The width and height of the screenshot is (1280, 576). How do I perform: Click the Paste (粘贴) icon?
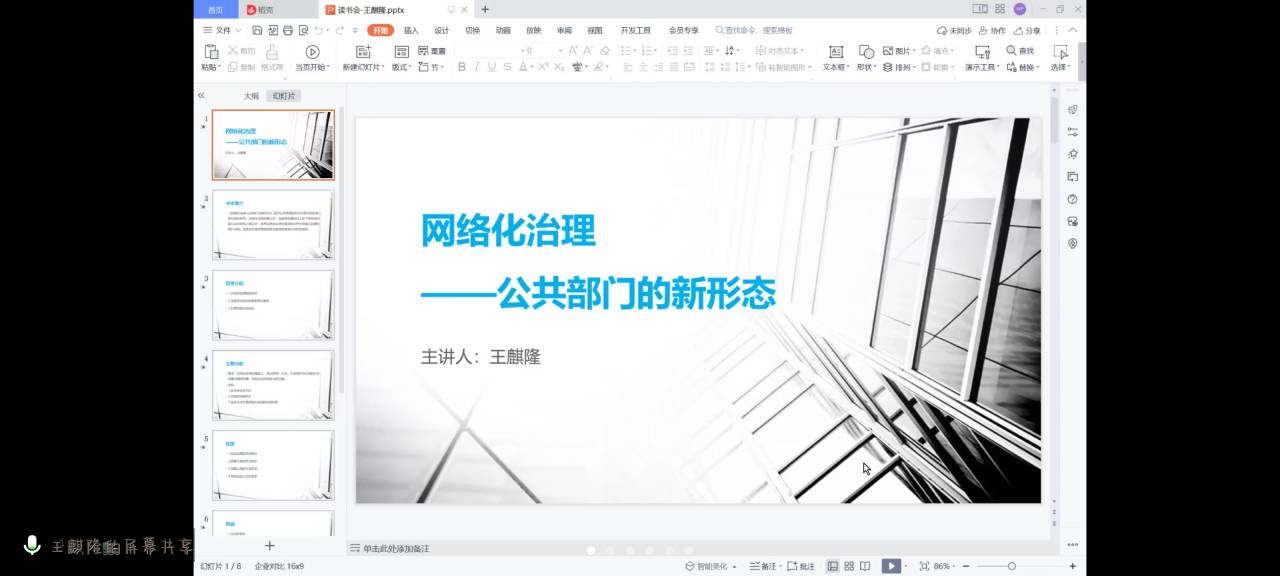pyautogui.click(x=210, y=52)
